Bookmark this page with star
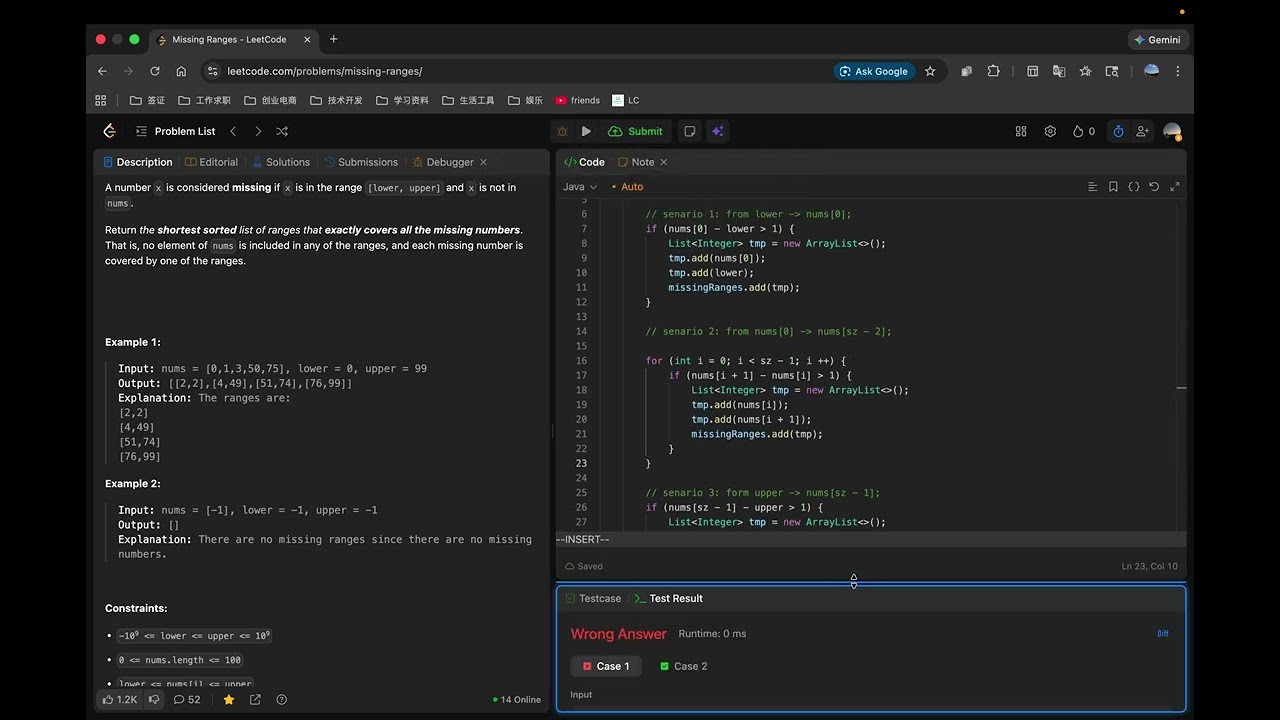This screenshot has width=1280, height=720. 930,71
